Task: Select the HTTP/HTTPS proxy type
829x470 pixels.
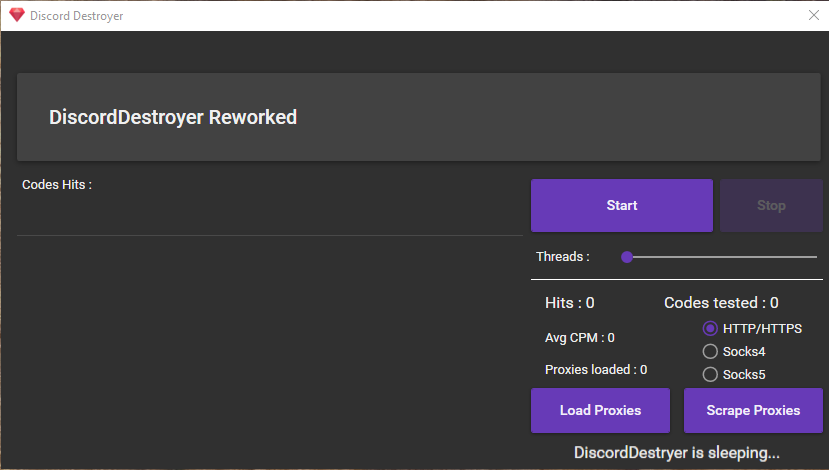Action: (711, 328)
